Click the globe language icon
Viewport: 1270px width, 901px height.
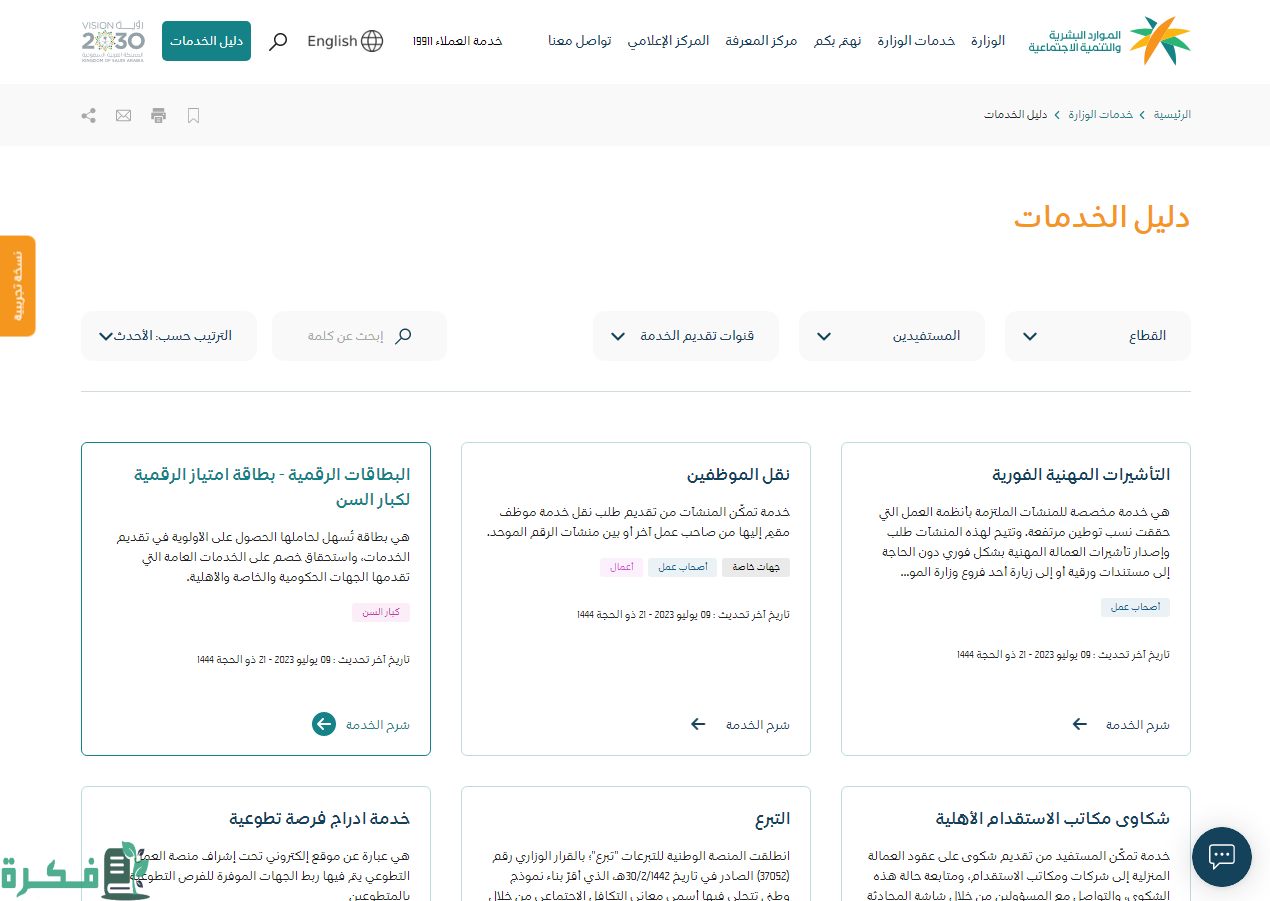[x=372, y=41]
